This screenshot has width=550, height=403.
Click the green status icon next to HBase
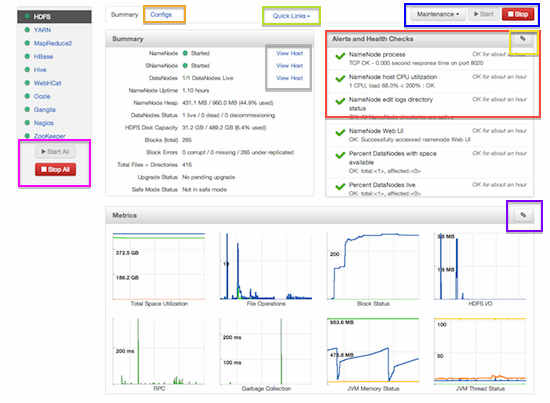(27, 56)
